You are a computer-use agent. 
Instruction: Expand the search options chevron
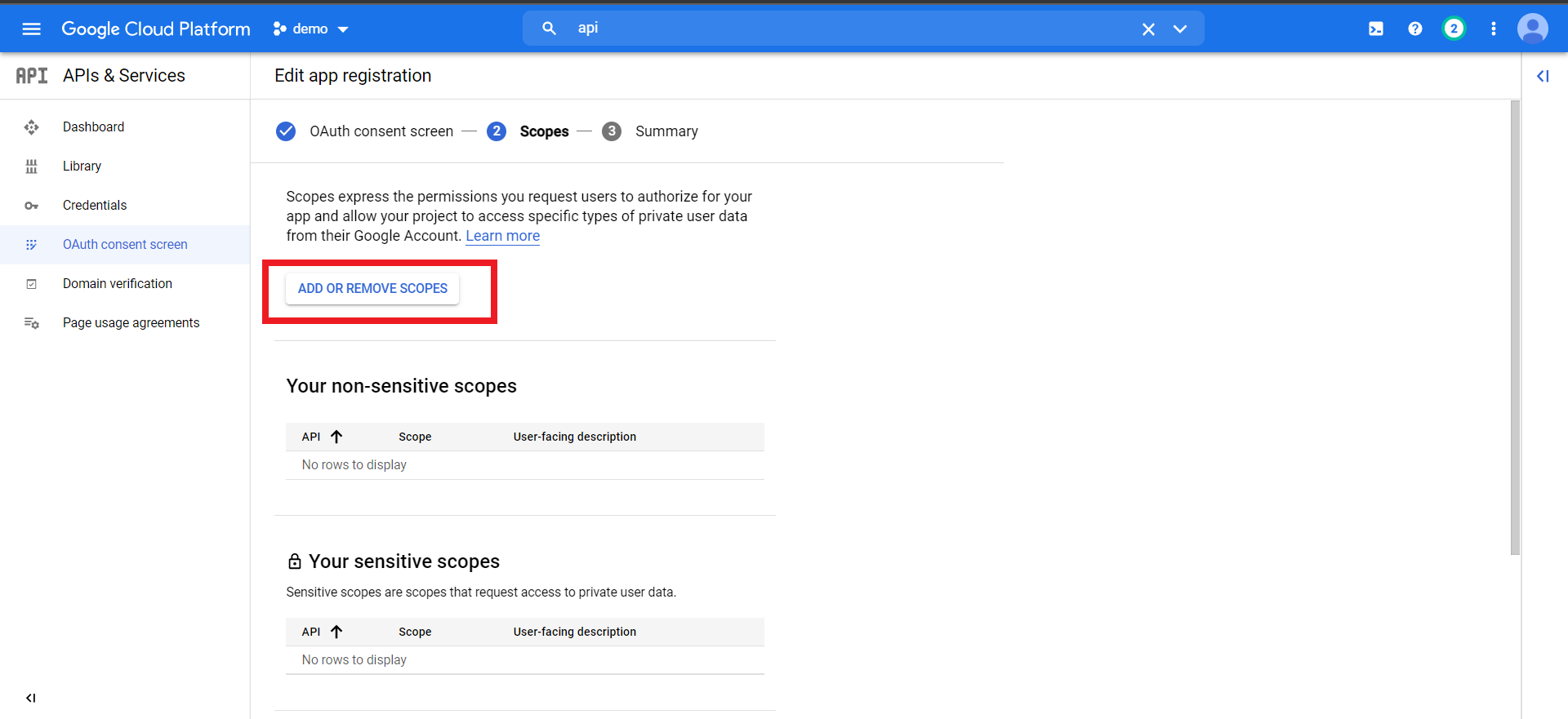1180,29
